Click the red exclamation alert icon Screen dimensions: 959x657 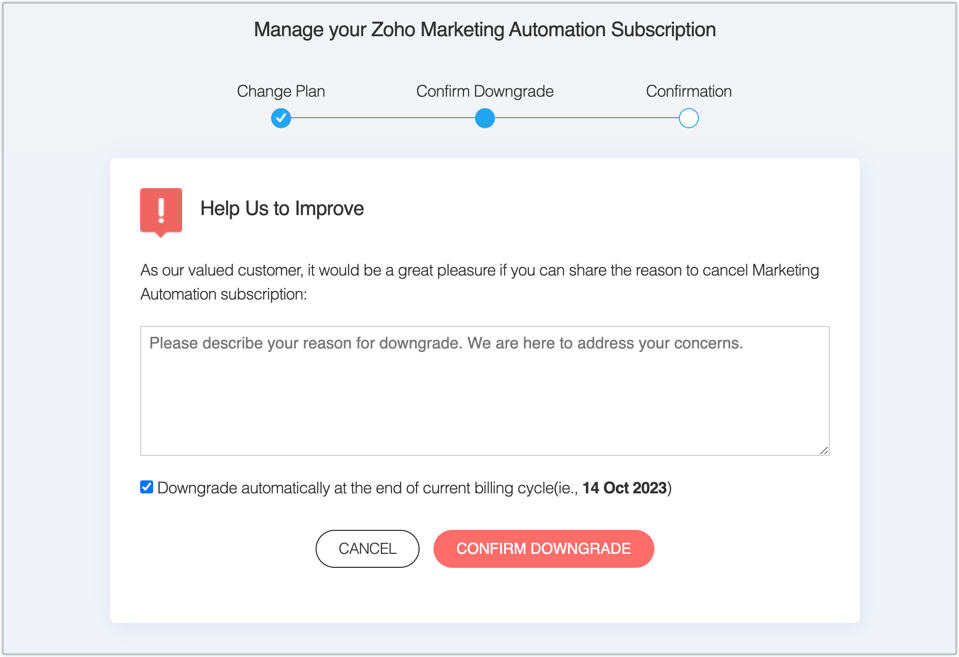[161, 212]
